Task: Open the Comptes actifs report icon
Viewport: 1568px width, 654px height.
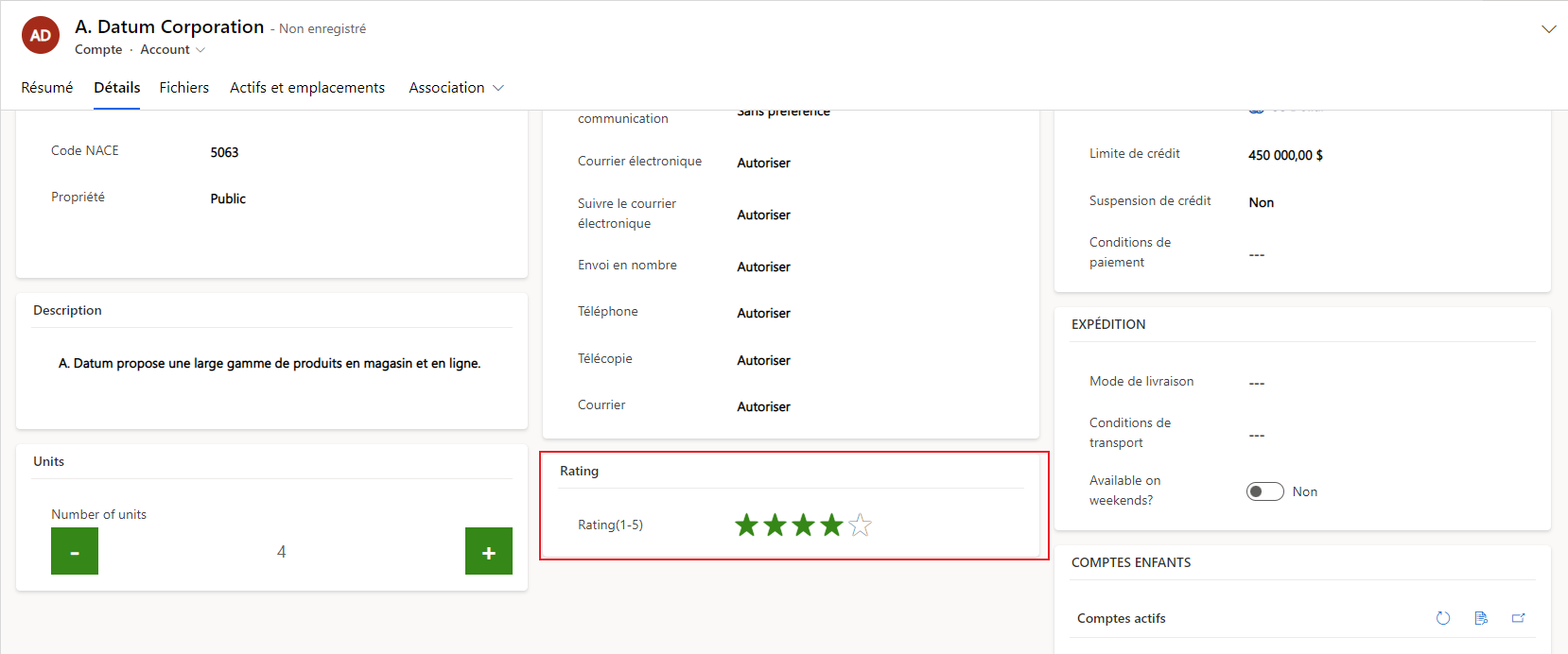Action: (x=1481, y=618)
